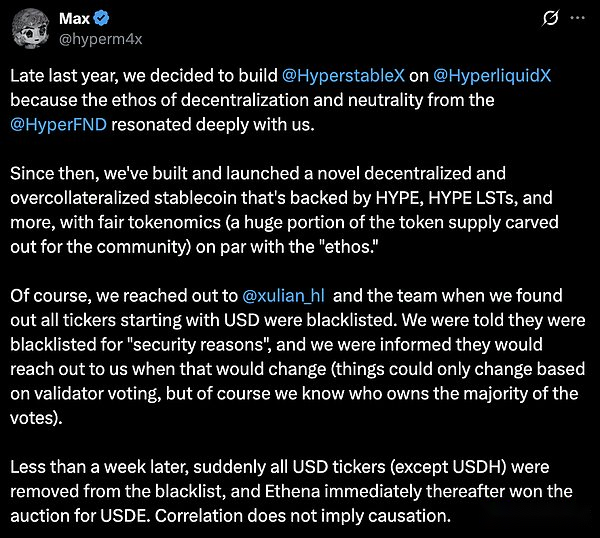
Task: Open the three-dot more options menu
Action: pos(577,18)
